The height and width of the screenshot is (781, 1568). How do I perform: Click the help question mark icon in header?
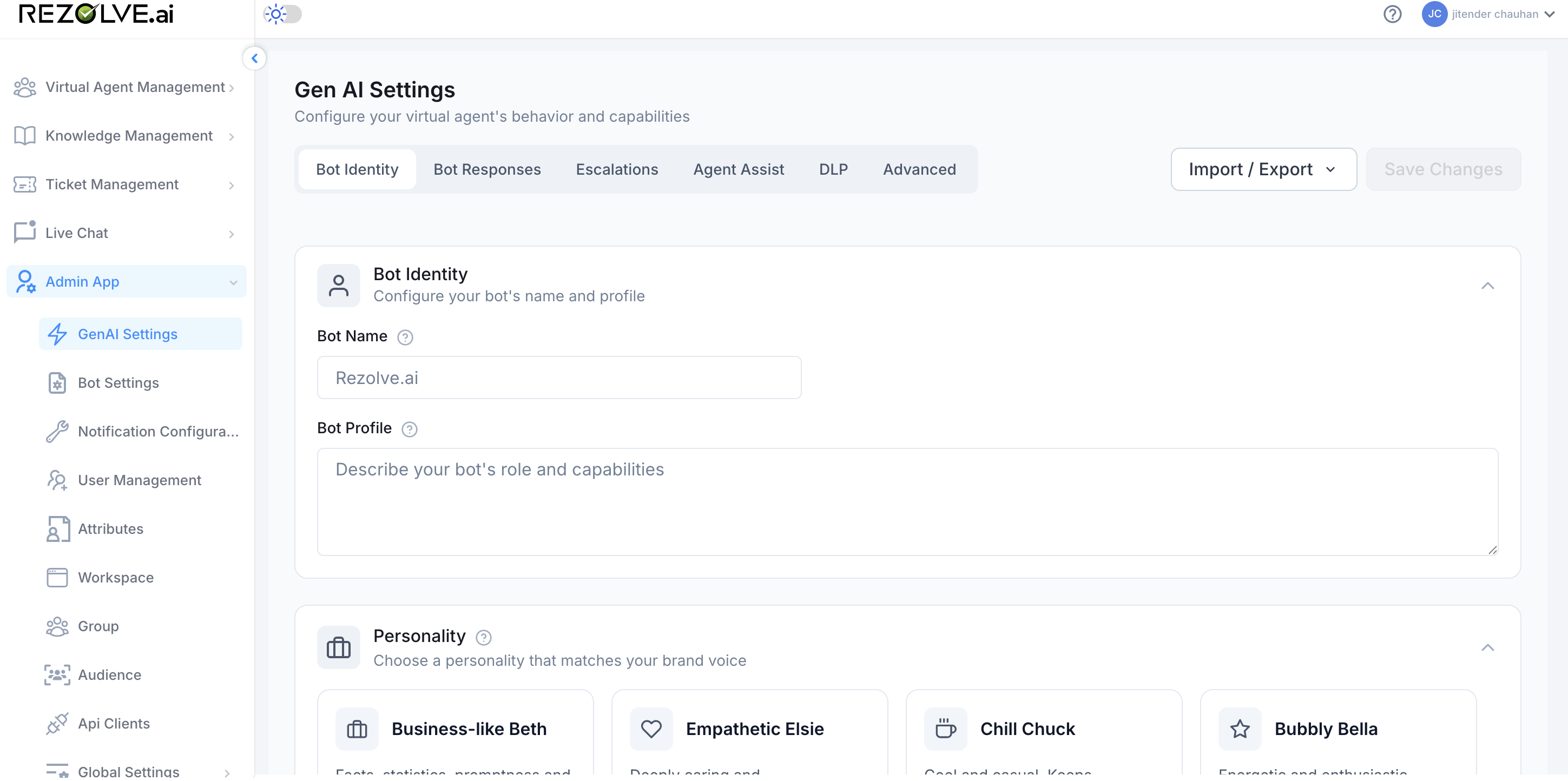[1392, 14]
